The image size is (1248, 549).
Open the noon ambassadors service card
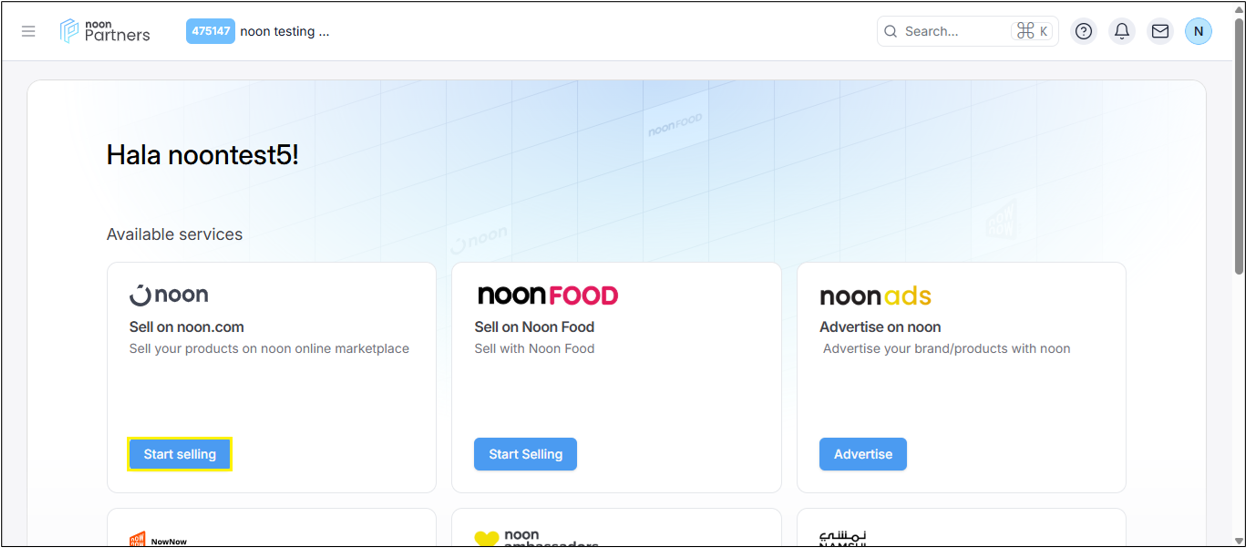tap(616, 529)
